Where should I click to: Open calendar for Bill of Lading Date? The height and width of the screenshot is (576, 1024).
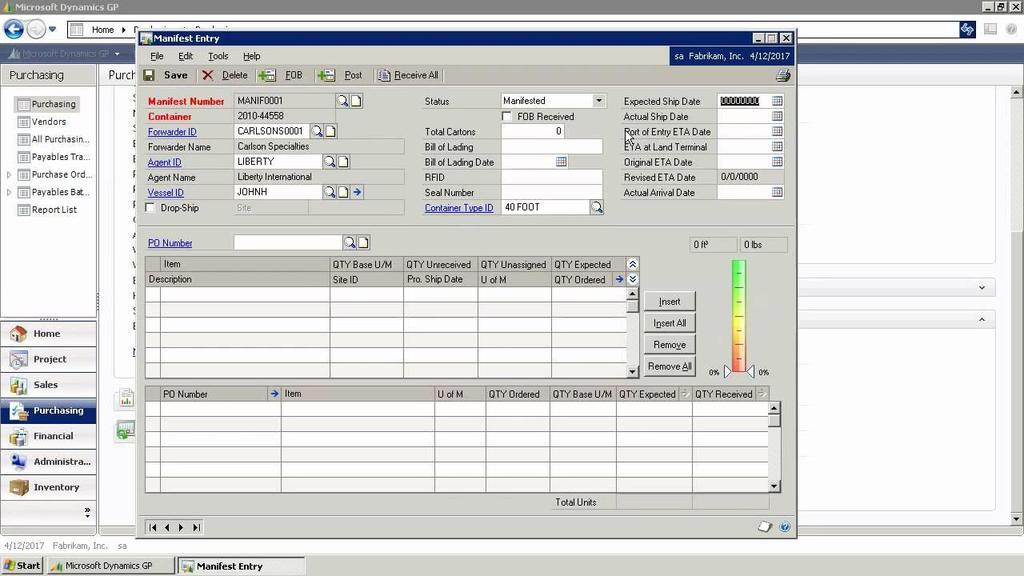tap(561, 161)
